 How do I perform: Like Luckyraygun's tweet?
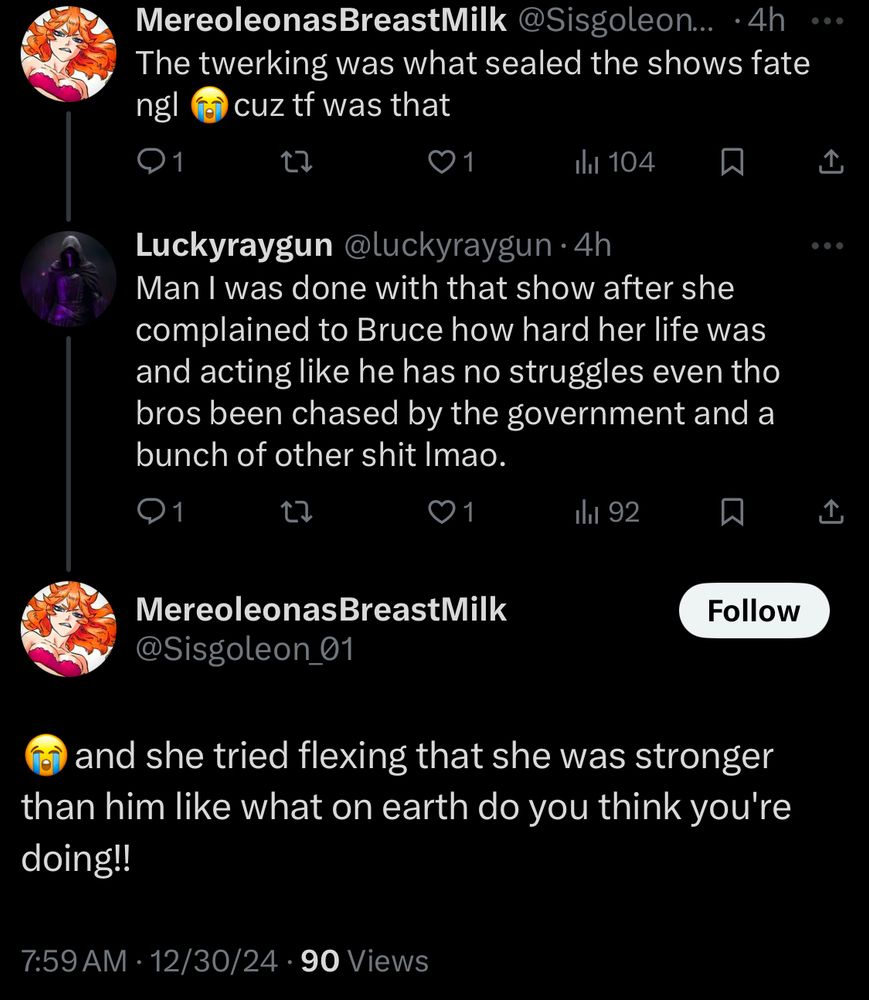(x=442, y=513)
